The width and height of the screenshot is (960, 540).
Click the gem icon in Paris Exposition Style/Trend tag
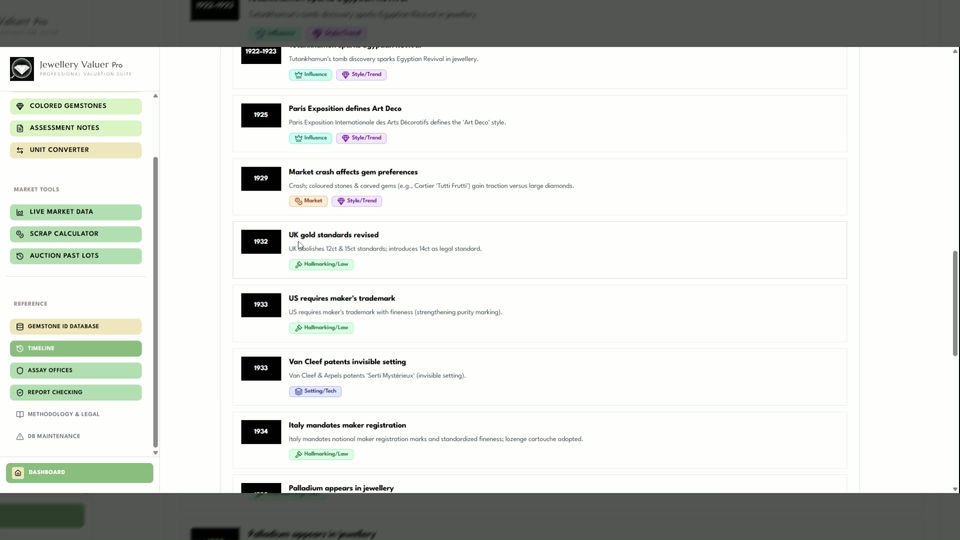(345, 138)
